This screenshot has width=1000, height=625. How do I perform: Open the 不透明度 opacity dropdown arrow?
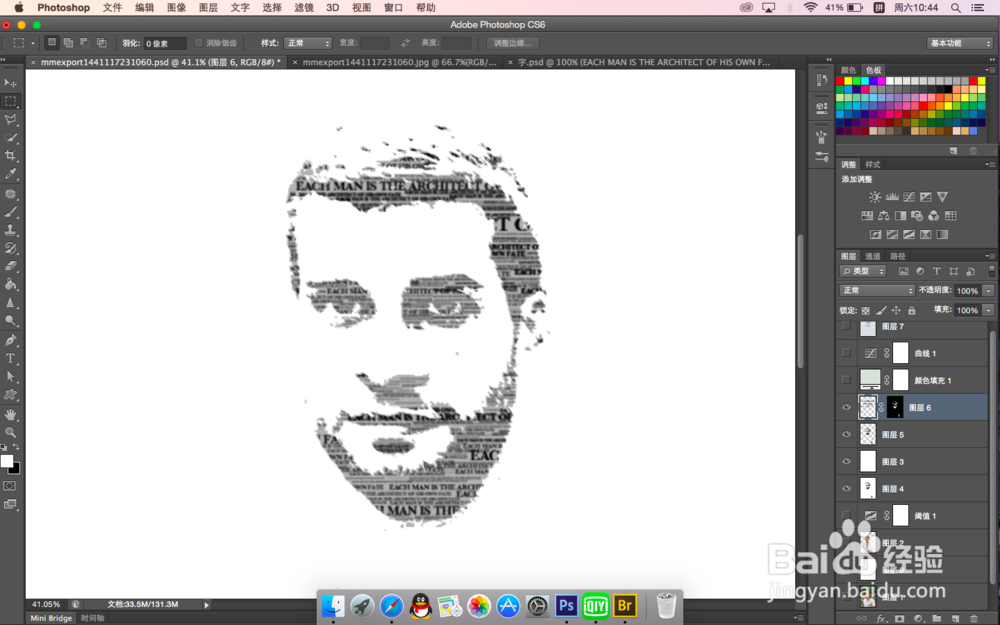[x=989, y=291]
